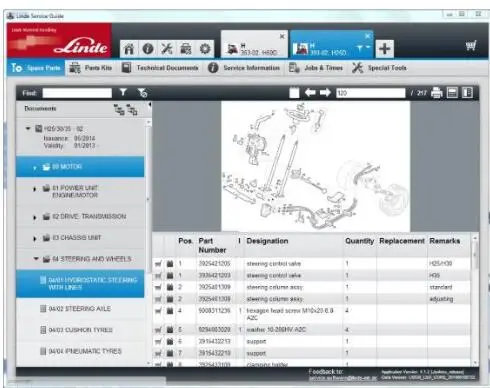
Task: Open the shopping cart at top right
Action: click(x=471, y=45)
